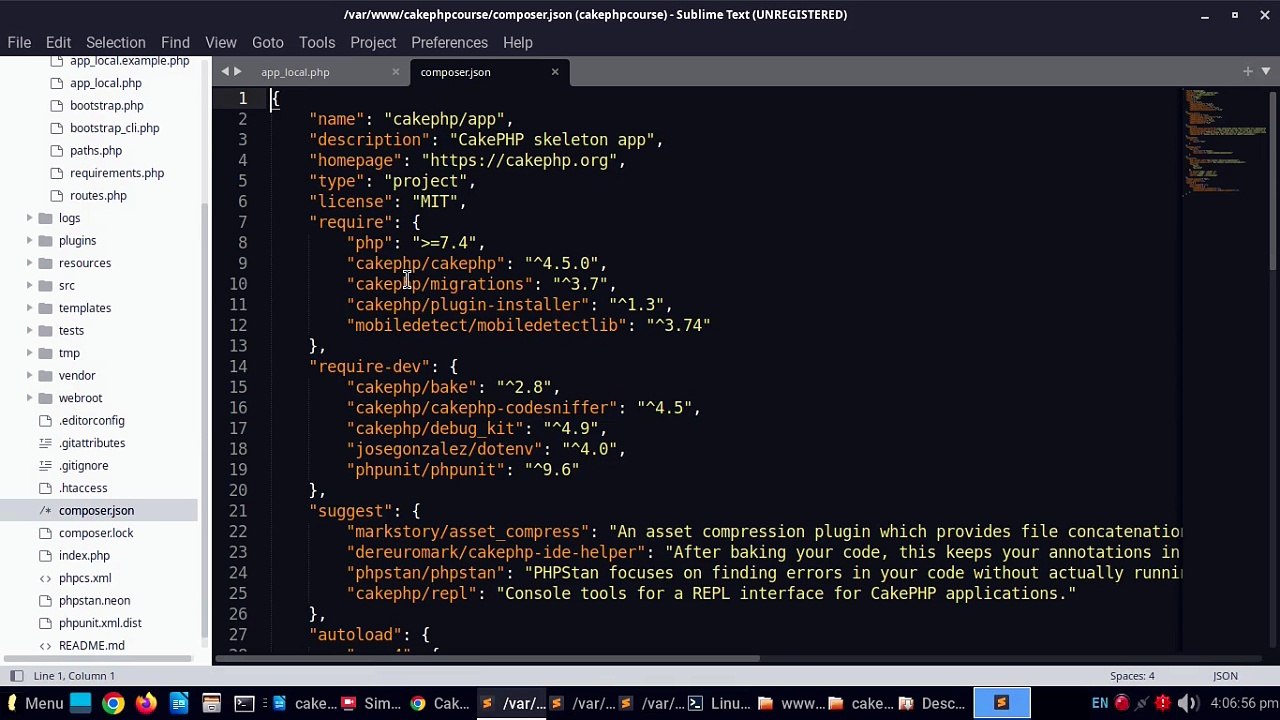This screenshot has height=720, width=1280.
Task: Change indentation via Spaces: 4
Action: click(1132, 676)
